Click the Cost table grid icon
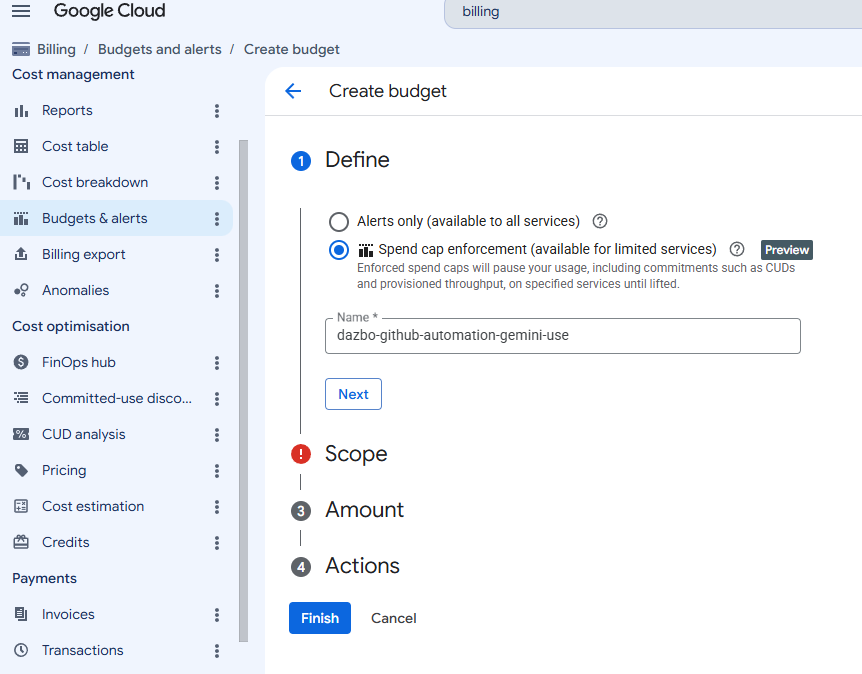Viewport: 862px width, 674px height. tap(21, 147)
